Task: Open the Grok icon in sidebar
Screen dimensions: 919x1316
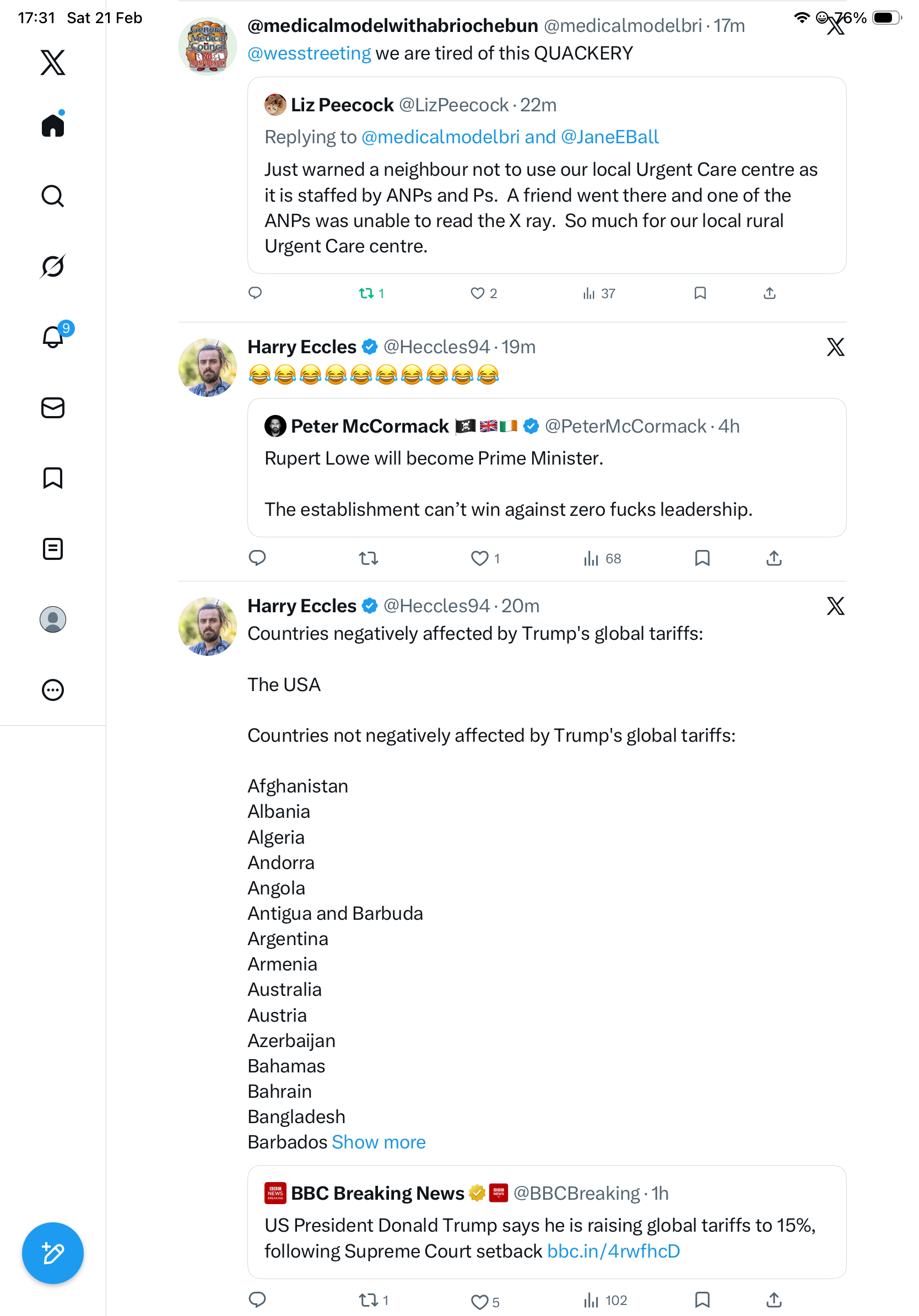Action: pos(53,266)
